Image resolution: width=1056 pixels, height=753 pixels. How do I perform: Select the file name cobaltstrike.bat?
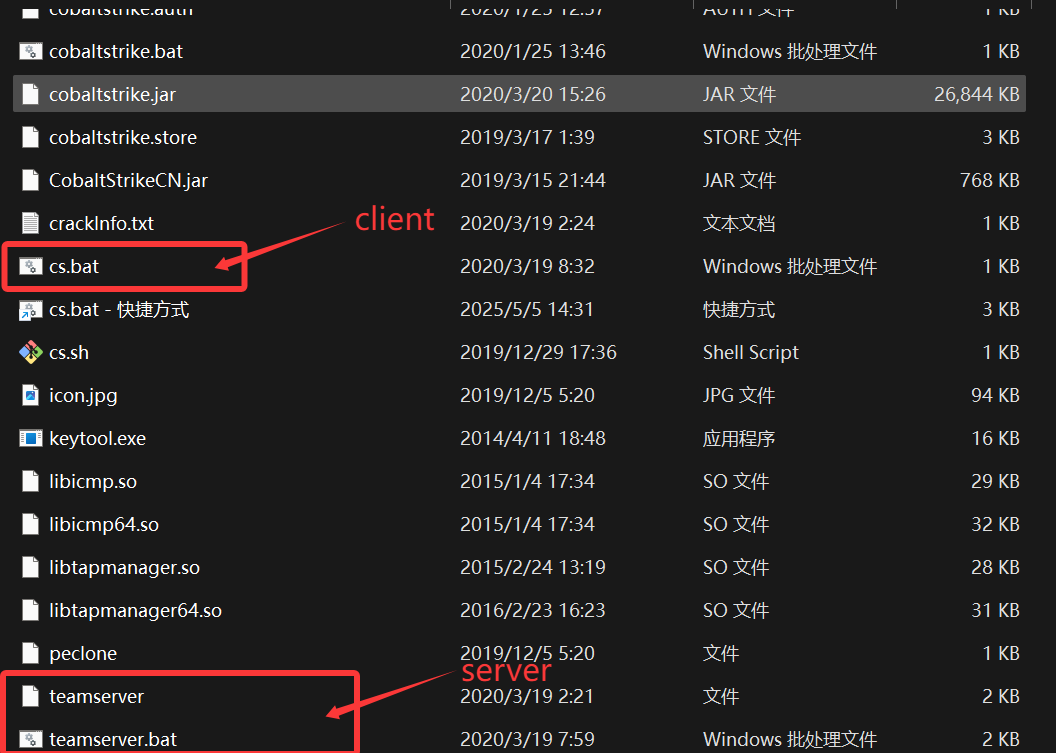[x=116, y=52]
